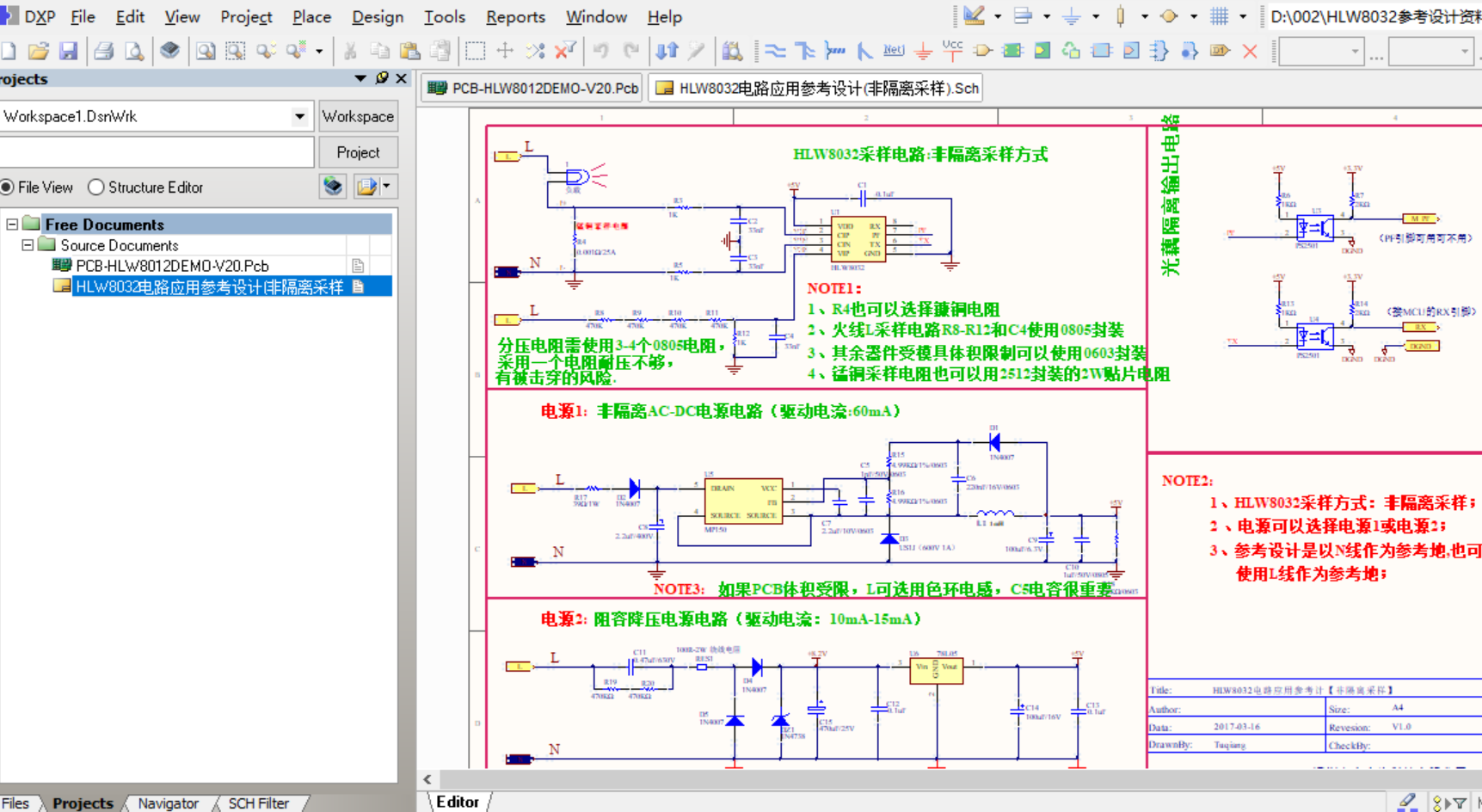Open Print Preview from the toolbar
Image resolution: width=1482 pixels, height=812 pixels.
pos(134,51)
